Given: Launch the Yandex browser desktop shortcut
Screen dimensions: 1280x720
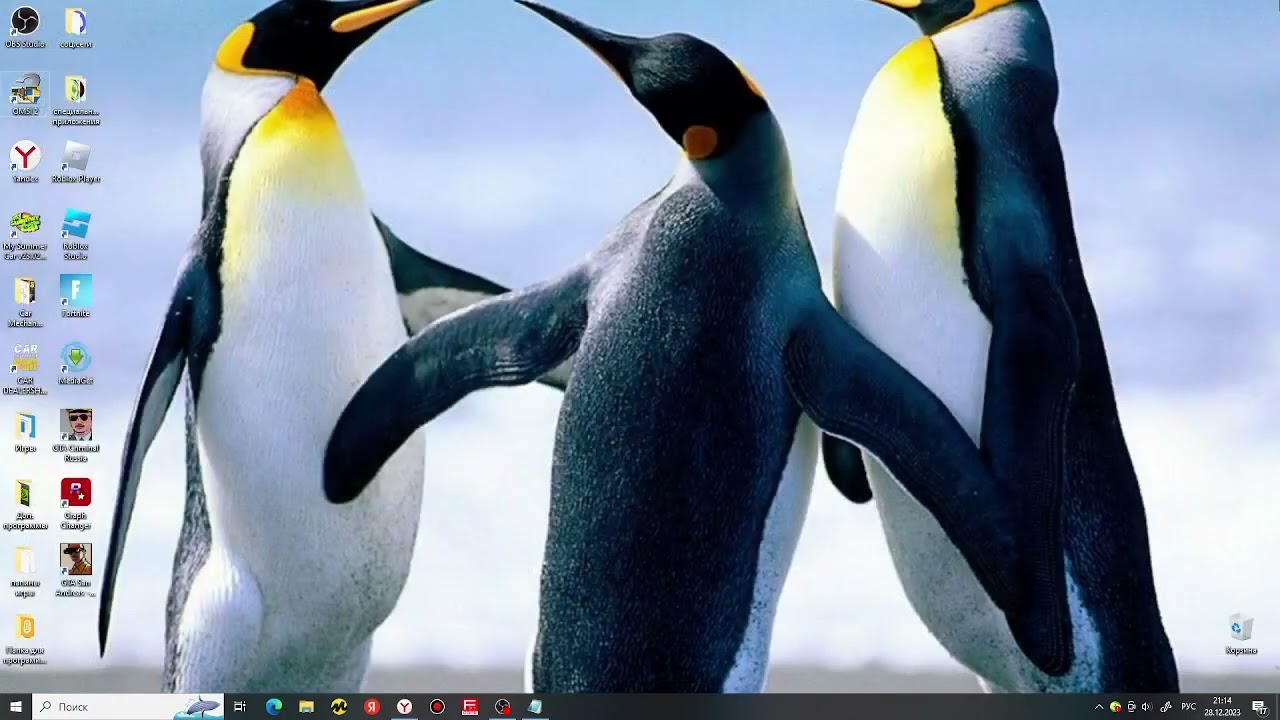Looking at the screenshot, I should pos(25,162).
